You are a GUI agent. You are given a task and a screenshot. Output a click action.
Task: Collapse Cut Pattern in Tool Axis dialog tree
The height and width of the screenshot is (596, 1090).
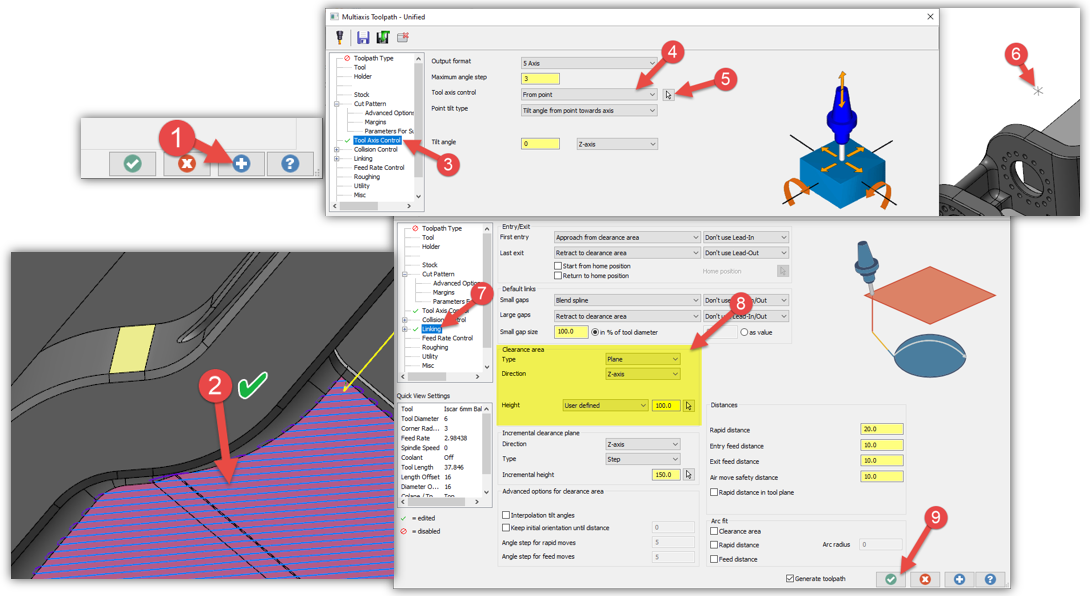tap(337, 104)
